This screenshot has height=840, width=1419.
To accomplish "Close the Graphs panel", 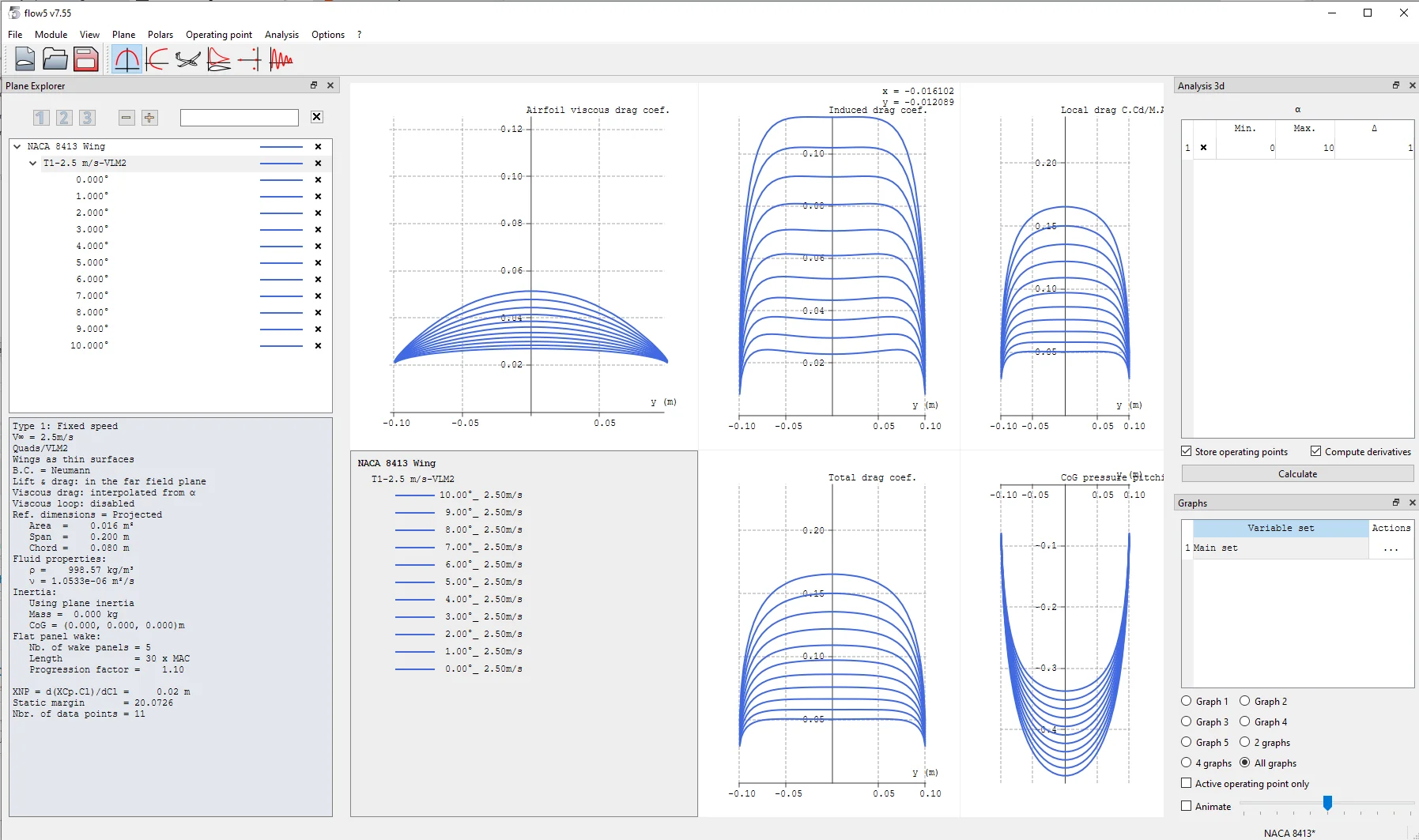I will tap(1412, 503).
